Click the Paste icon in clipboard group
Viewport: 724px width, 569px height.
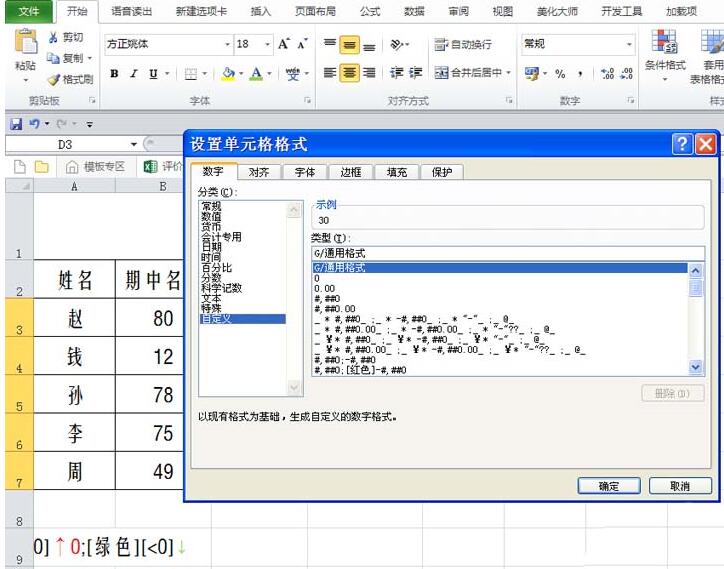pyautogui.click(x=25, y=42)
